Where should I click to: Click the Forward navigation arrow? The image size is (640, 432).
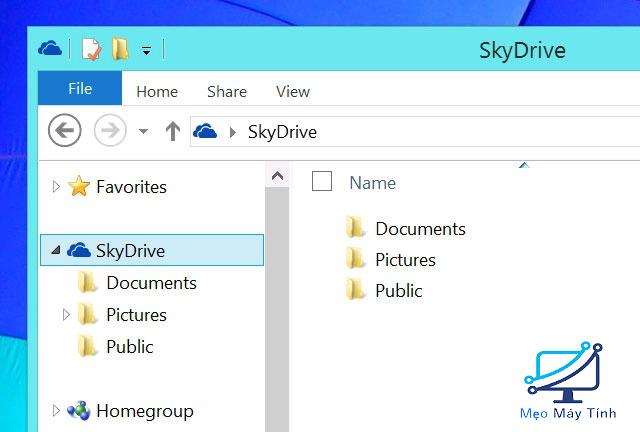click(x=110, y=131)
